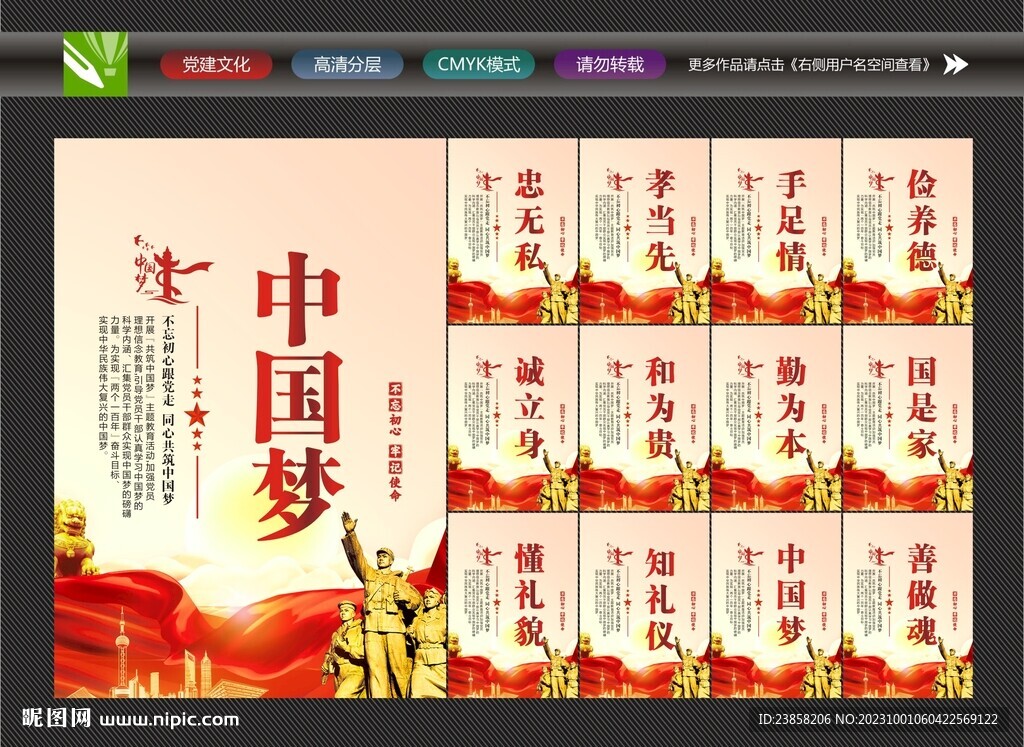Click the 不忘初心 牢记使命 red seal text
1024x747 pixels.
pos(396,442)
